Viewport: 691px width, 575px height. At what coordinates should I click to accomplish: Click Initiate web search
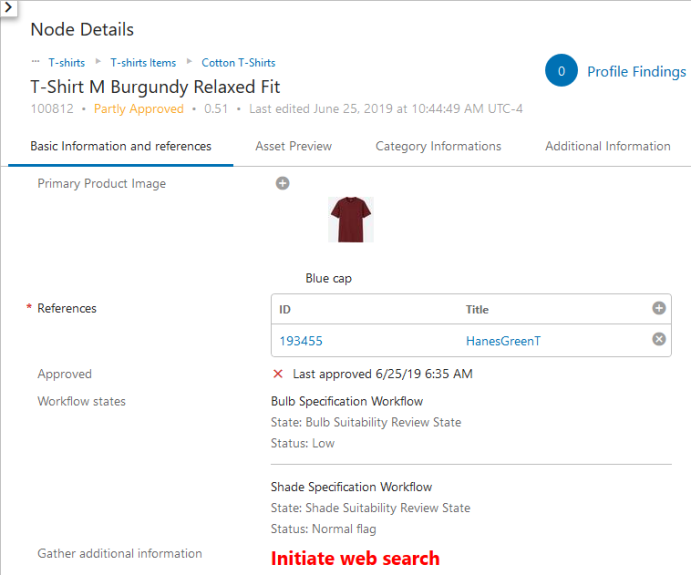coord(355,558)
